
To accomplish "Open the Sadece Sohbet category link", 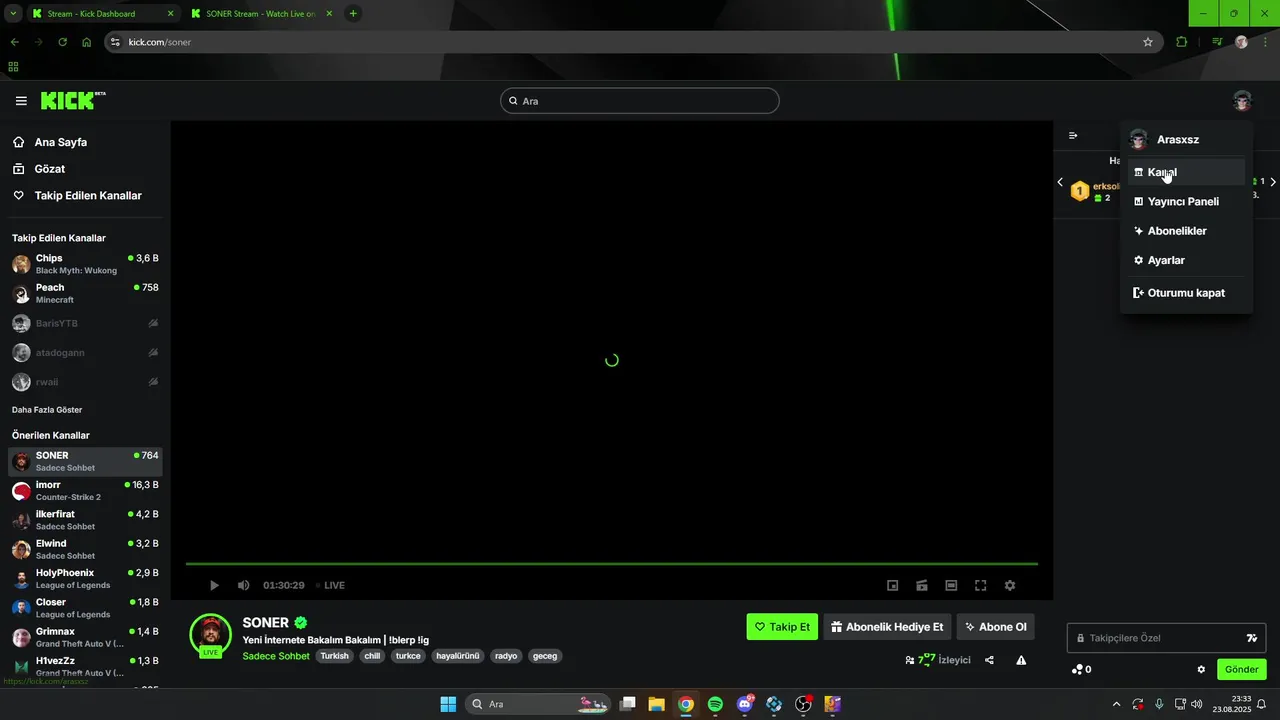I will point(276,656).
